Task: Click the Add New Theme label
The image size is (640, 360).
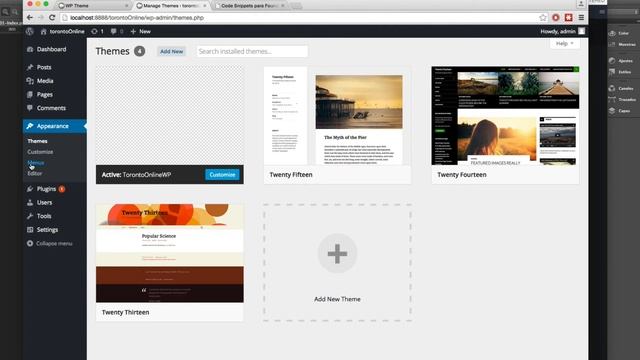Action: pos(337,299)
